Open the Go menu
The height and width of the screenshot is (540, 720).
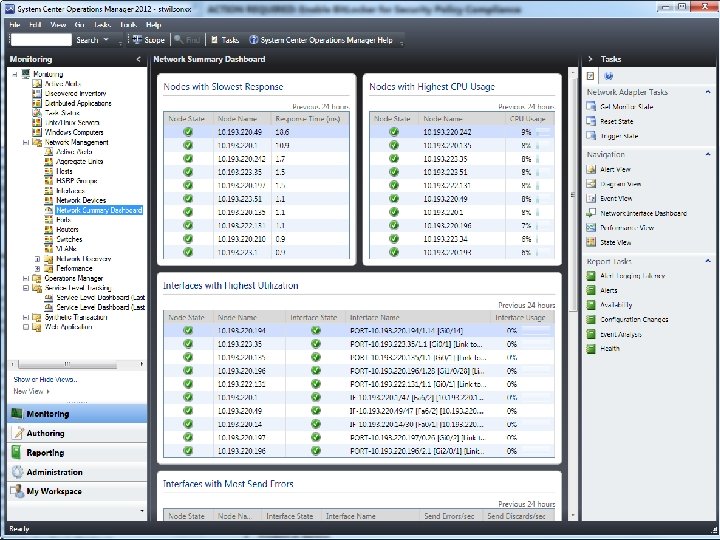[x=79, y=25]
